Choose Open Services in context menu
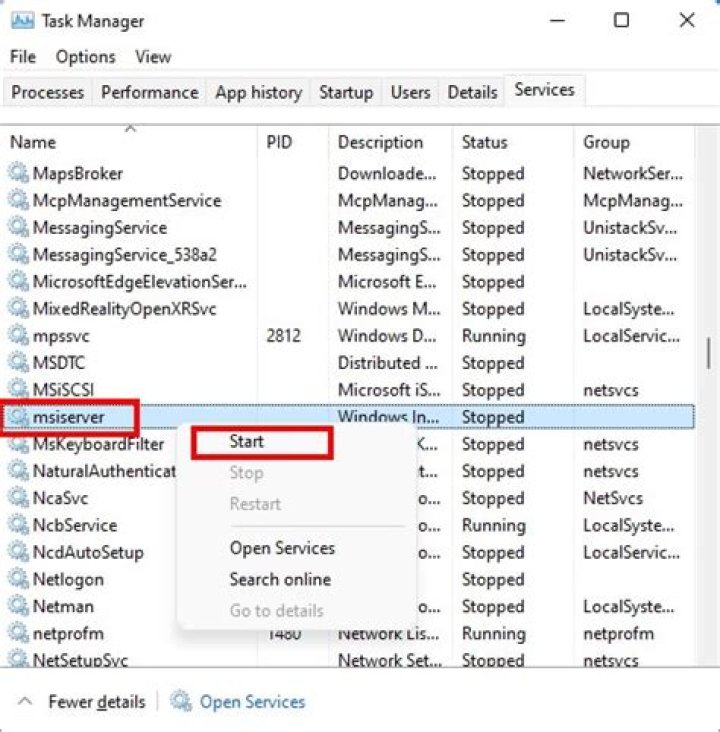Image resolution: width=720 pixels, height=732 pixels. click(x=282, y=548)
